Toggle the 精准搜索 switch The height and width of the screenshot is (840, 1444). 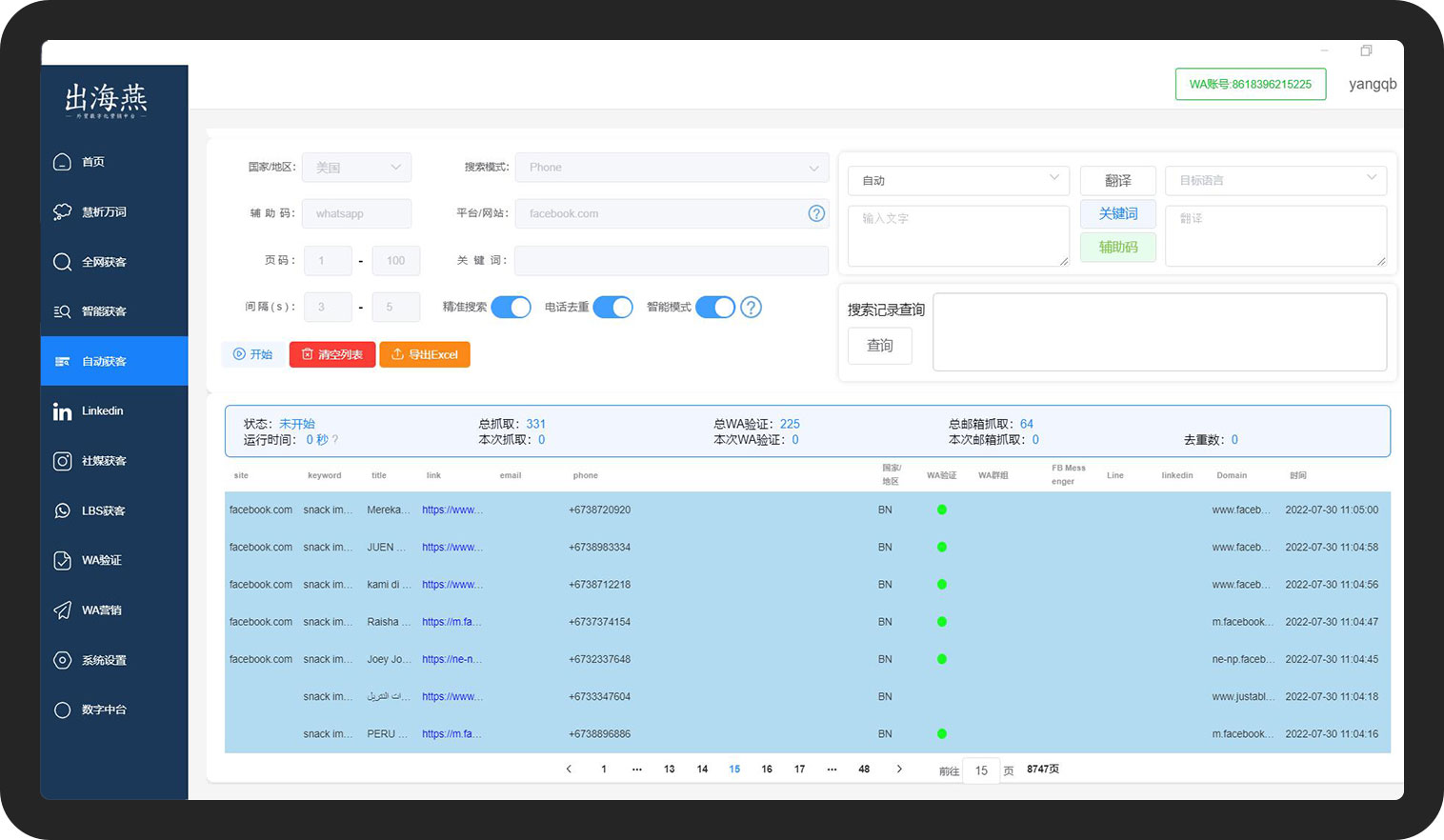tap(511, 308)
